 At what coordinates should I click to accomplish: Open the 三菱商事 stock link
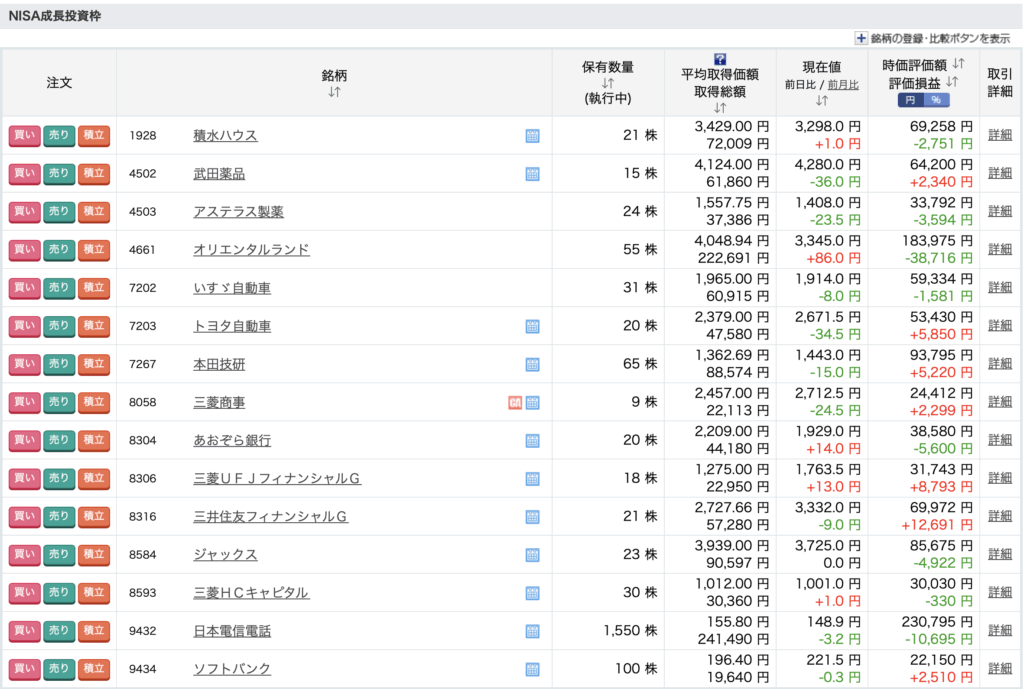click(x=219, y=402)
